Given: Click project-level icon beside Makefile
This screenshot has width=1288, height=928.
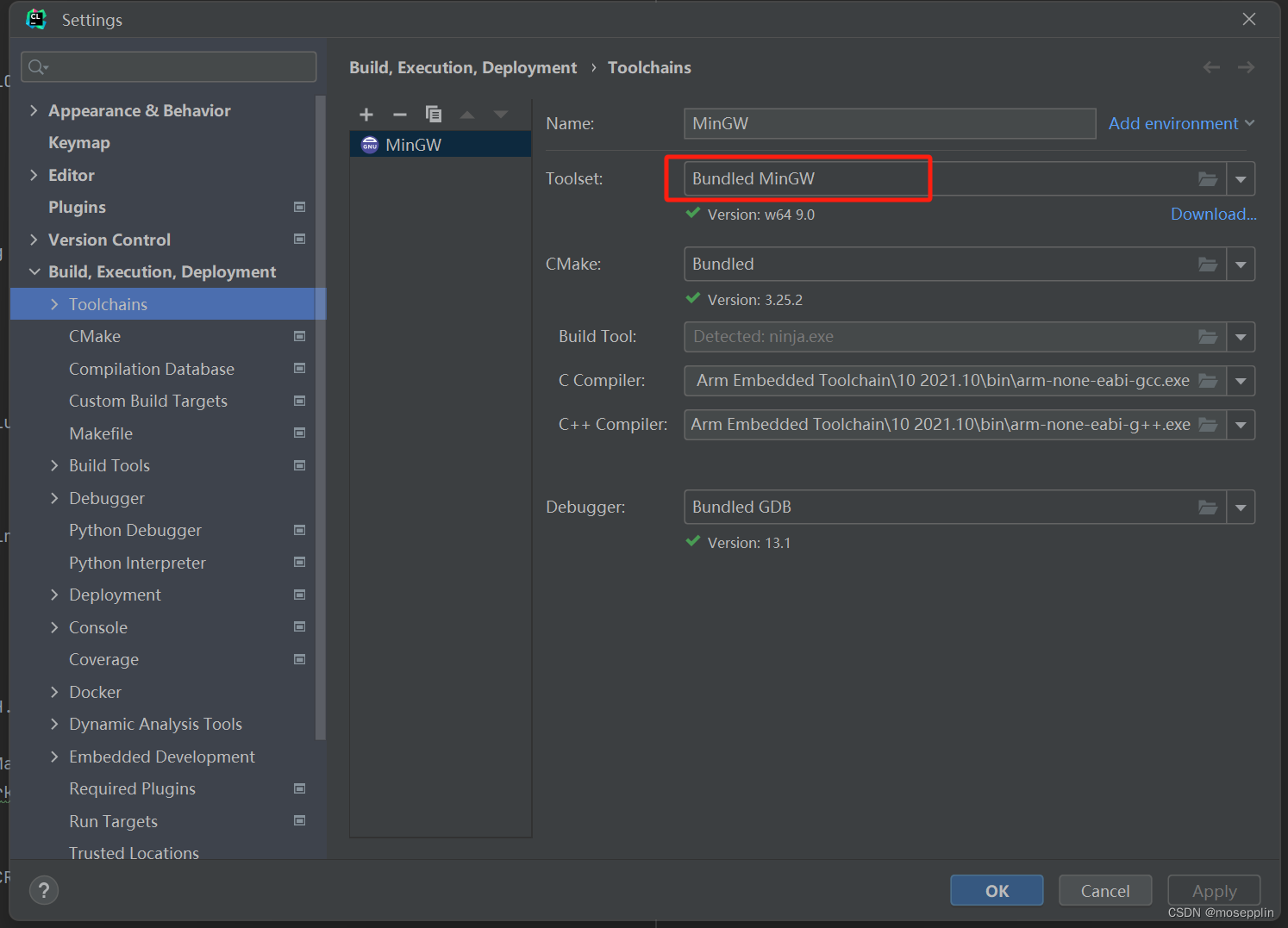Looking at the screenshot, I should [300, 433].
